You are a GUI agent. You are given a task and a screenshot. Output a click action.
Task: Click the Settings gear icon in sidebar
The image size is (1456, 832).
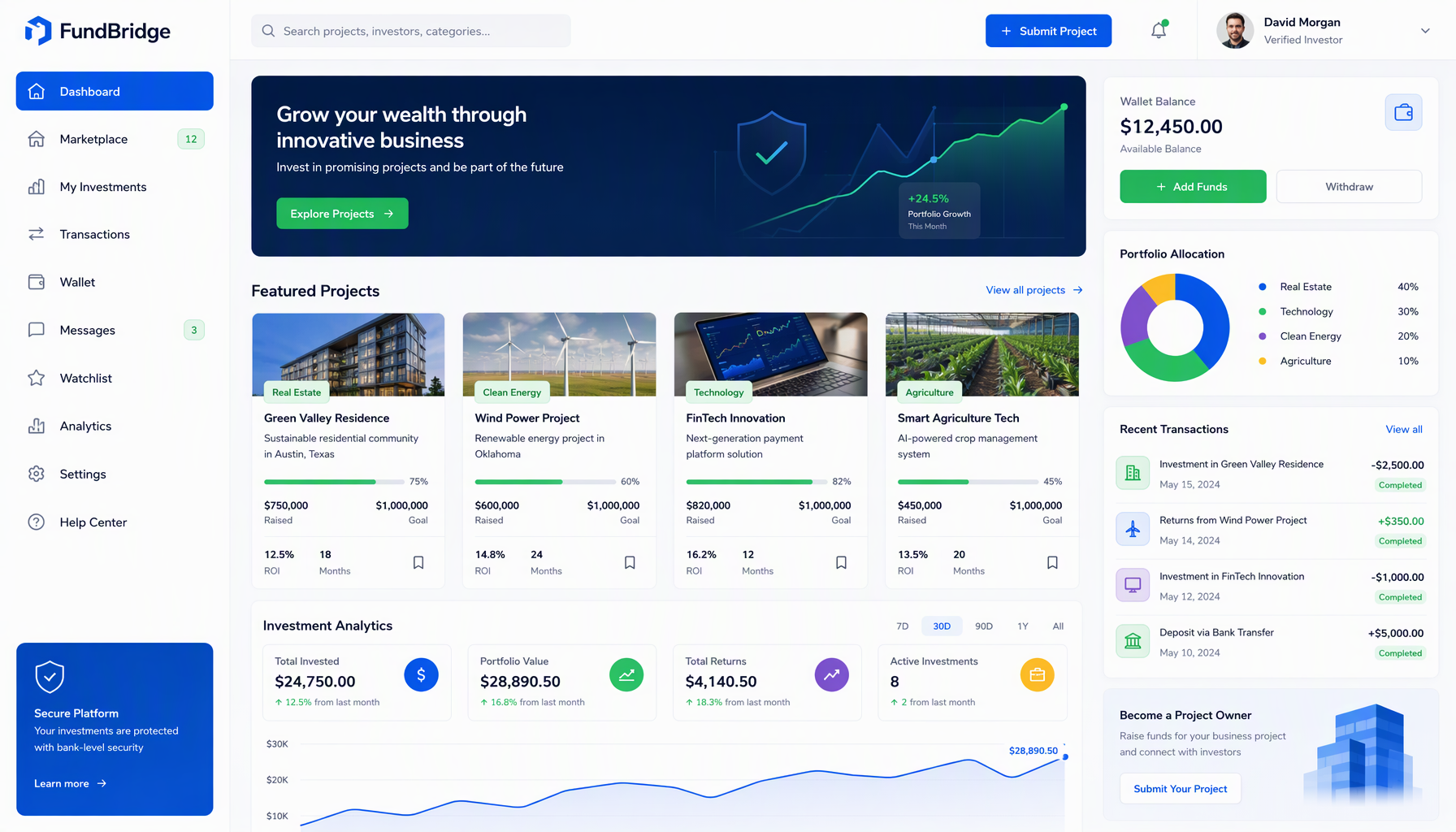pyautogui.click(x=37, y=474)
